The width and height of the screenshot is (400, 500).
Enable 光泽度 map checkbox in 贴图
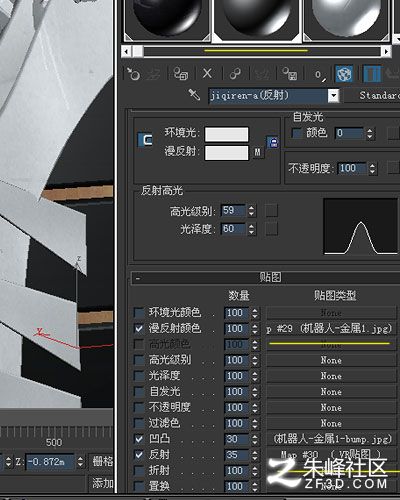[139, 376]
